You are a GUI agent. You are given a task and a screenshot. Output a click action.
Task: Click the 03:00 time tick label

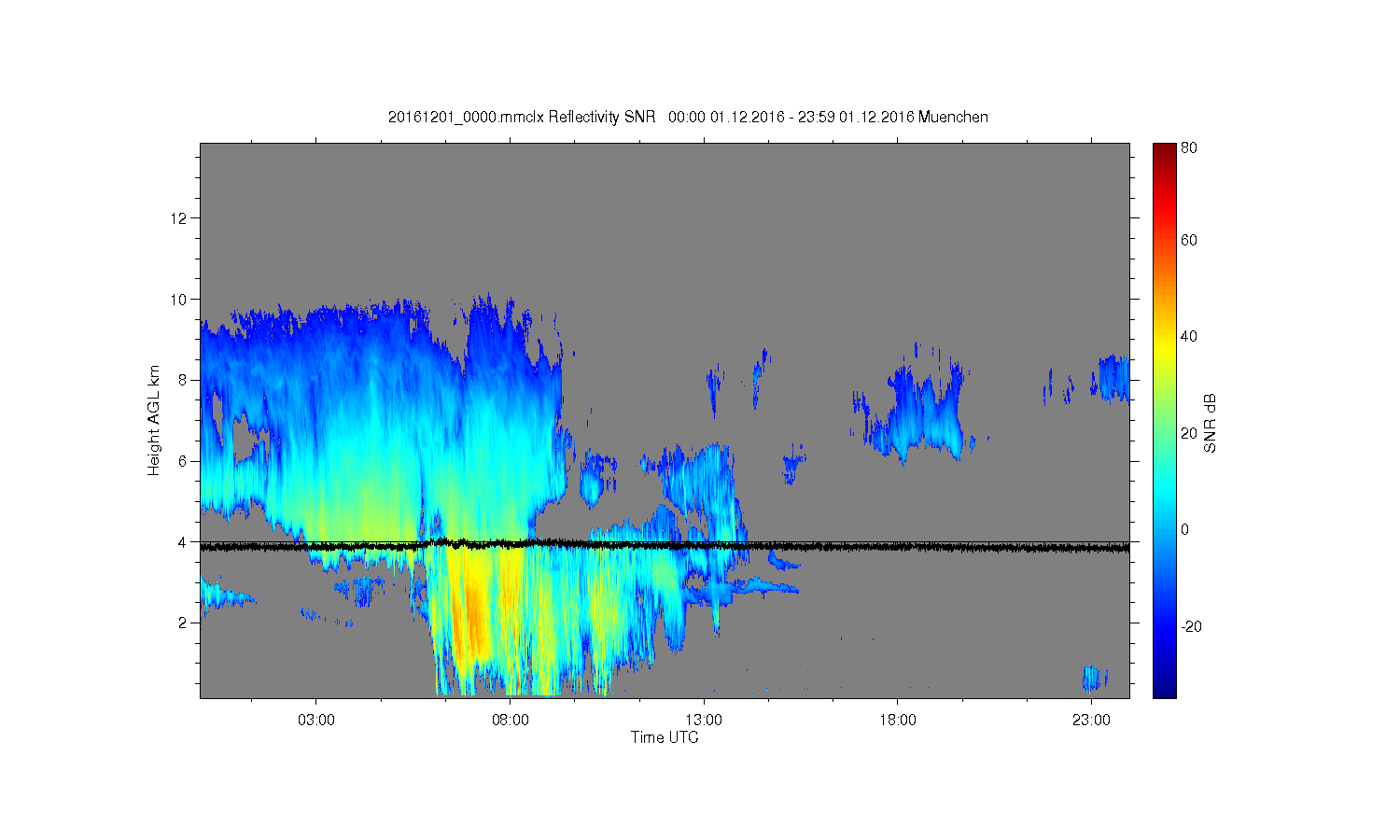316,721
